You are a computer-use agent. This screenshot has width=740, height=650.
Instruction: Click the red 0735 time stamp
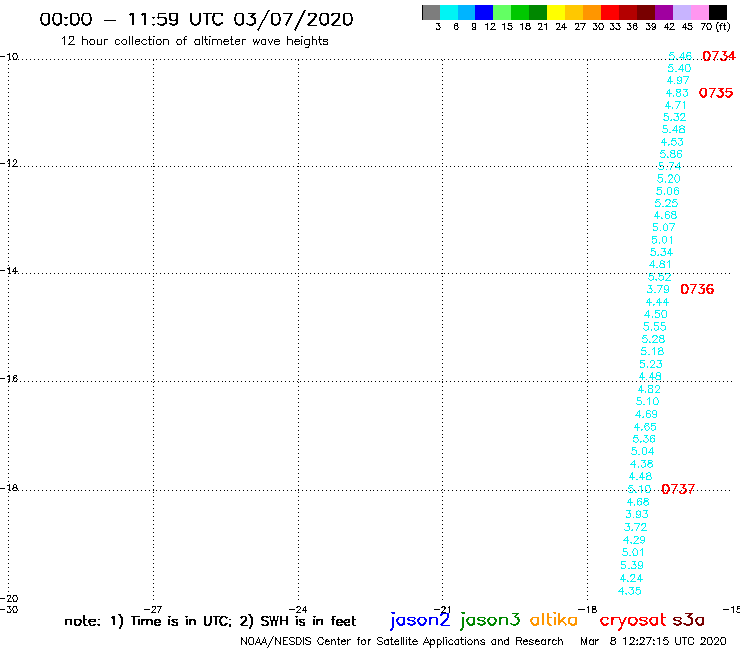pyautogui.click(x=716, y=93)
